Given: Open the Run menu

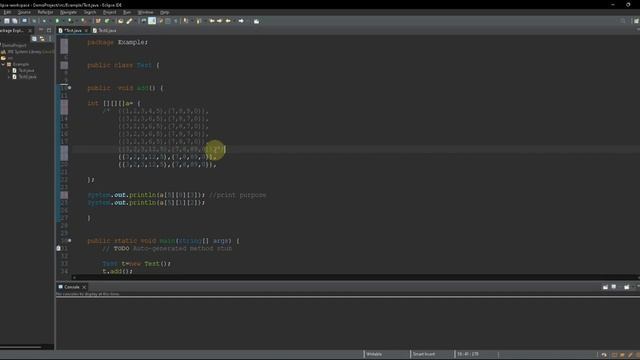Looking at the screenshot, I should (127, 12).
